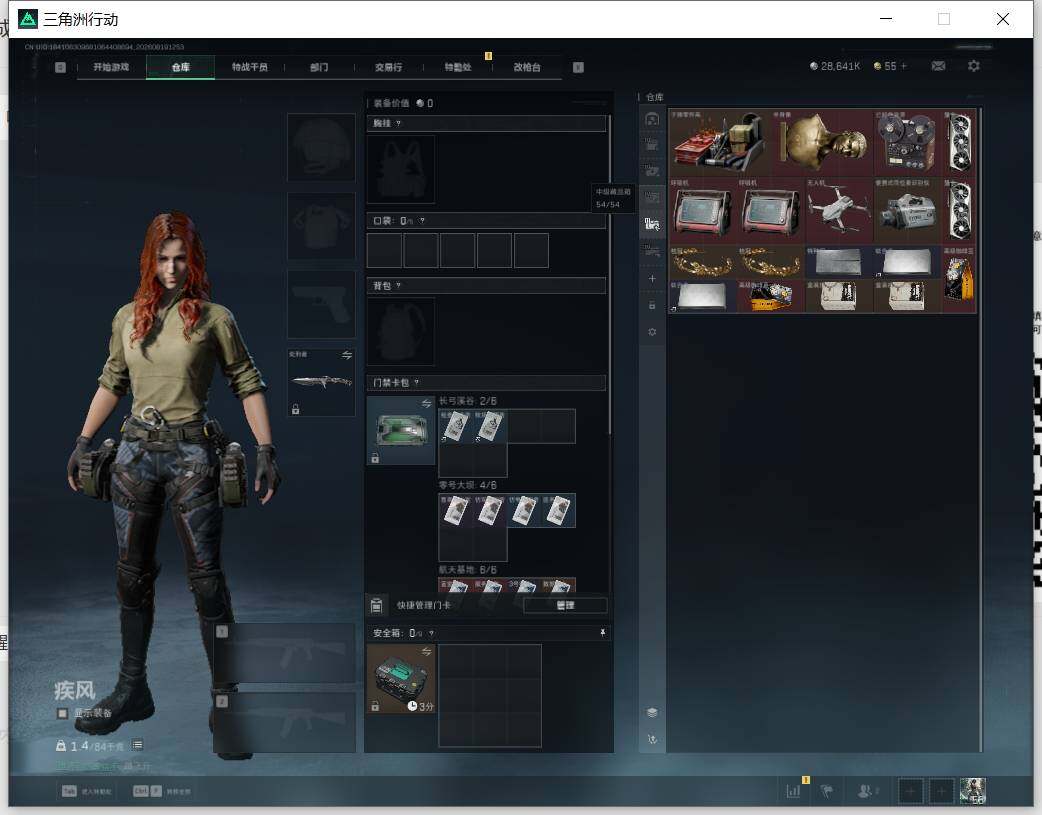
Task: Select empty primary weapon slot 1
Action: (286, 653)
